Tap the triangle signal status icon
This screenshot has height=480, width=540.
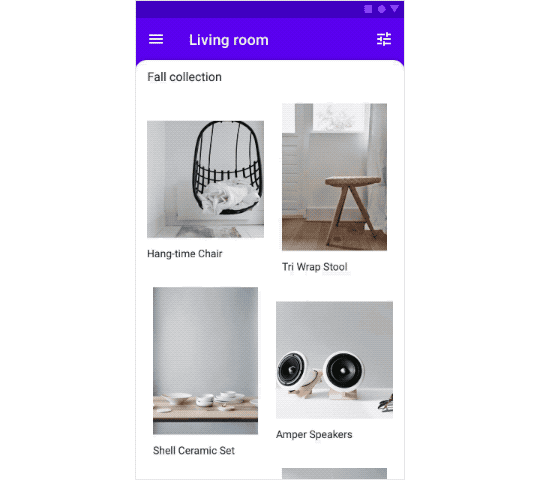click(x=395, y=9)
